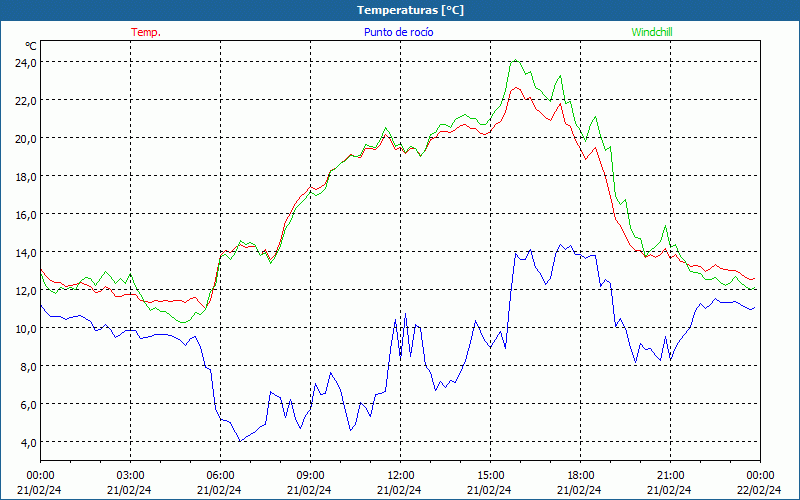800x500 pixels.
Task: Click the '24,0' y-axis value
Action: point(26,63)
